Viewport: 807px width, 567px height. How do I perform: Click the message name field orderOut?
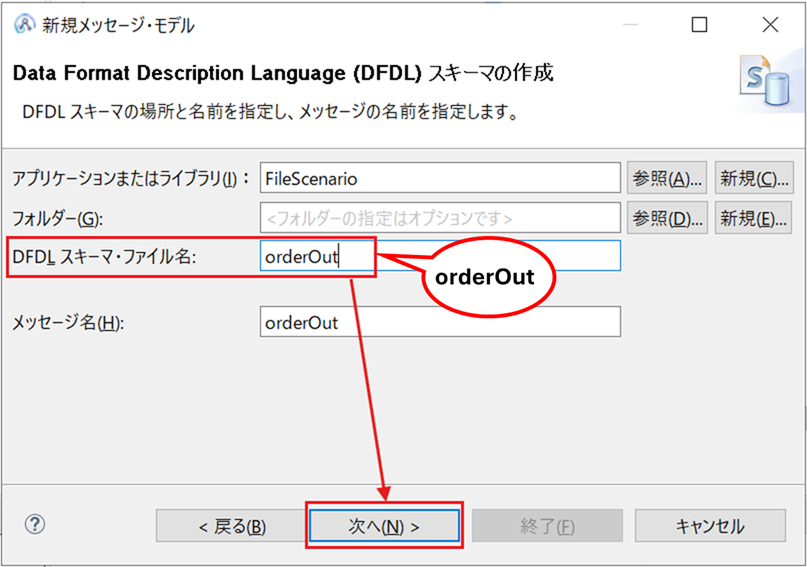click(x=440, y=322)
